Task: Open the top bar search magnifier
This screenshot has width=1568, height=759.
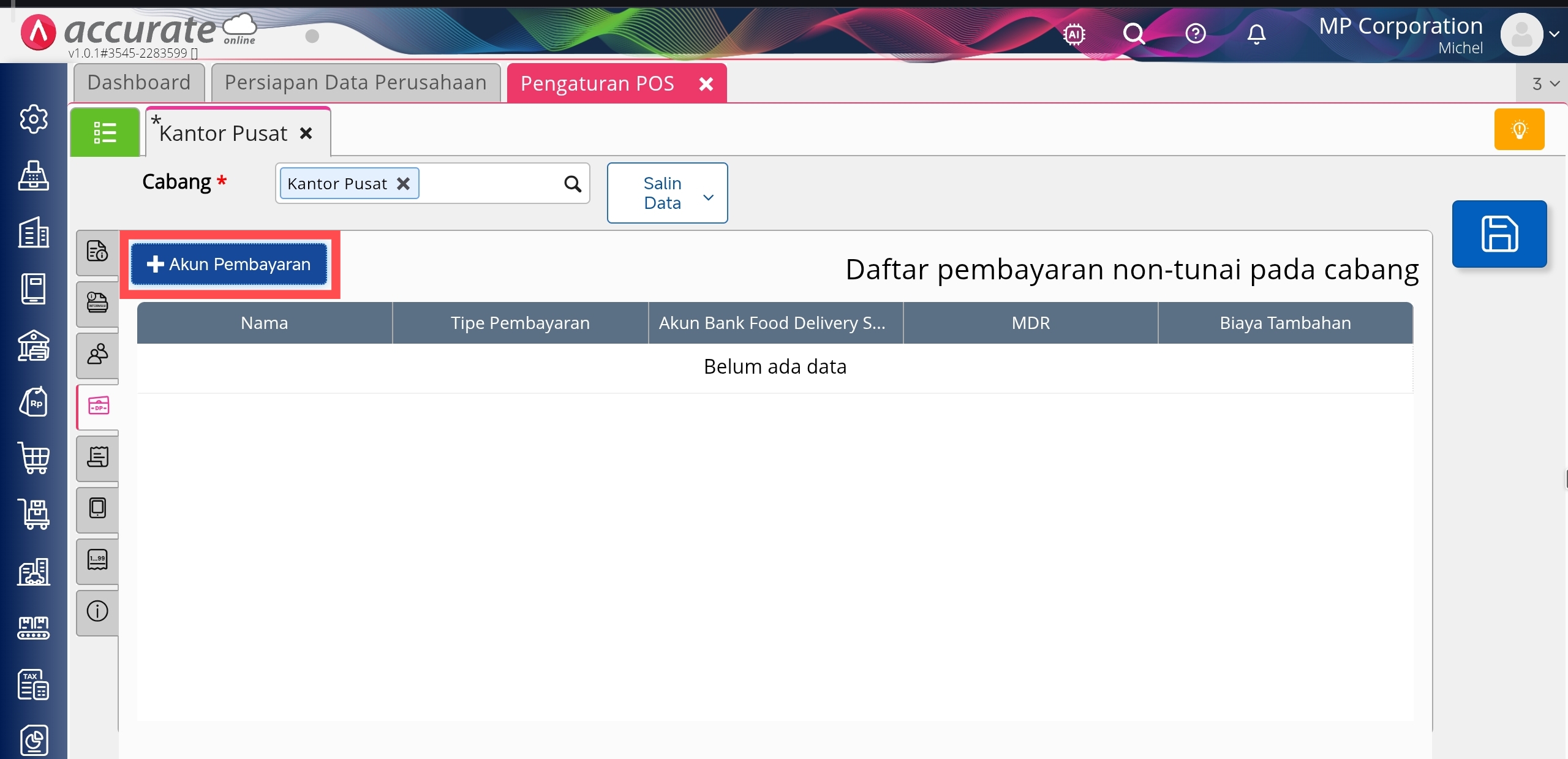Action: coord(1133,34)
